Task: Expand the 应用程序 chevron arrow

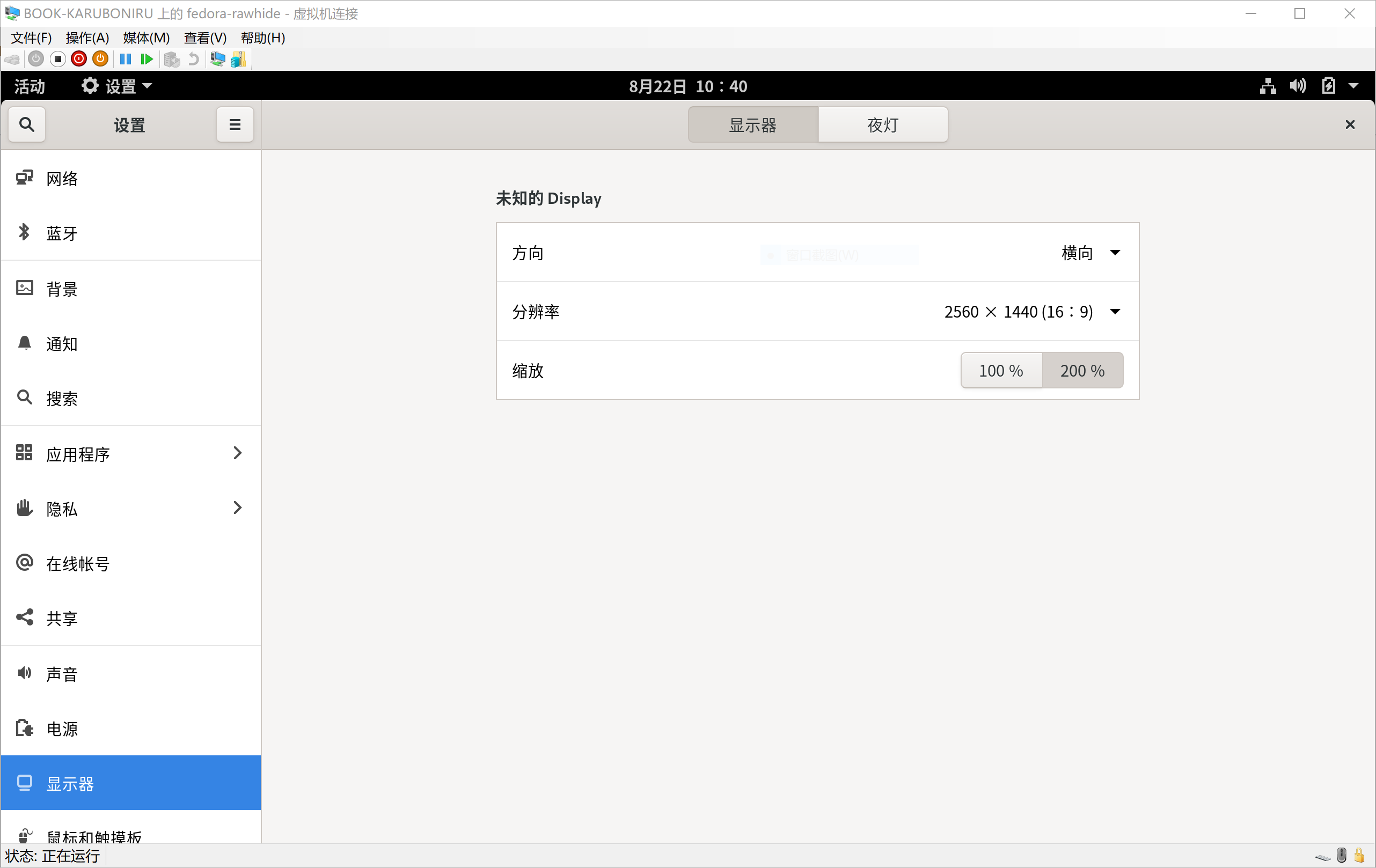Action: tap(238, 453)
